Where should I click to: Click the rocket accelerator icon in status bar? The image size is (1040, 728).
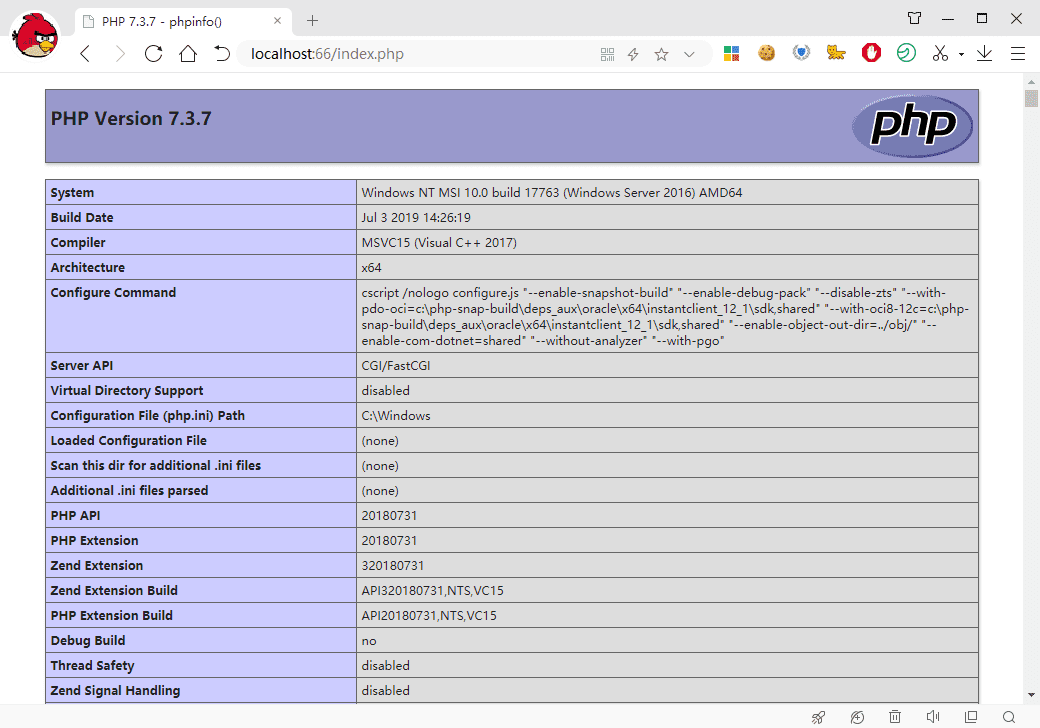pyautogui.click(x=818, y=716)
